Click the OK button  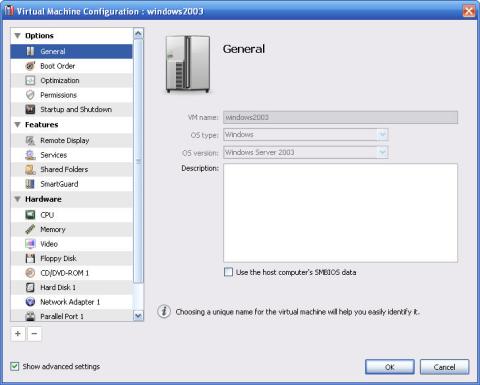390,367
